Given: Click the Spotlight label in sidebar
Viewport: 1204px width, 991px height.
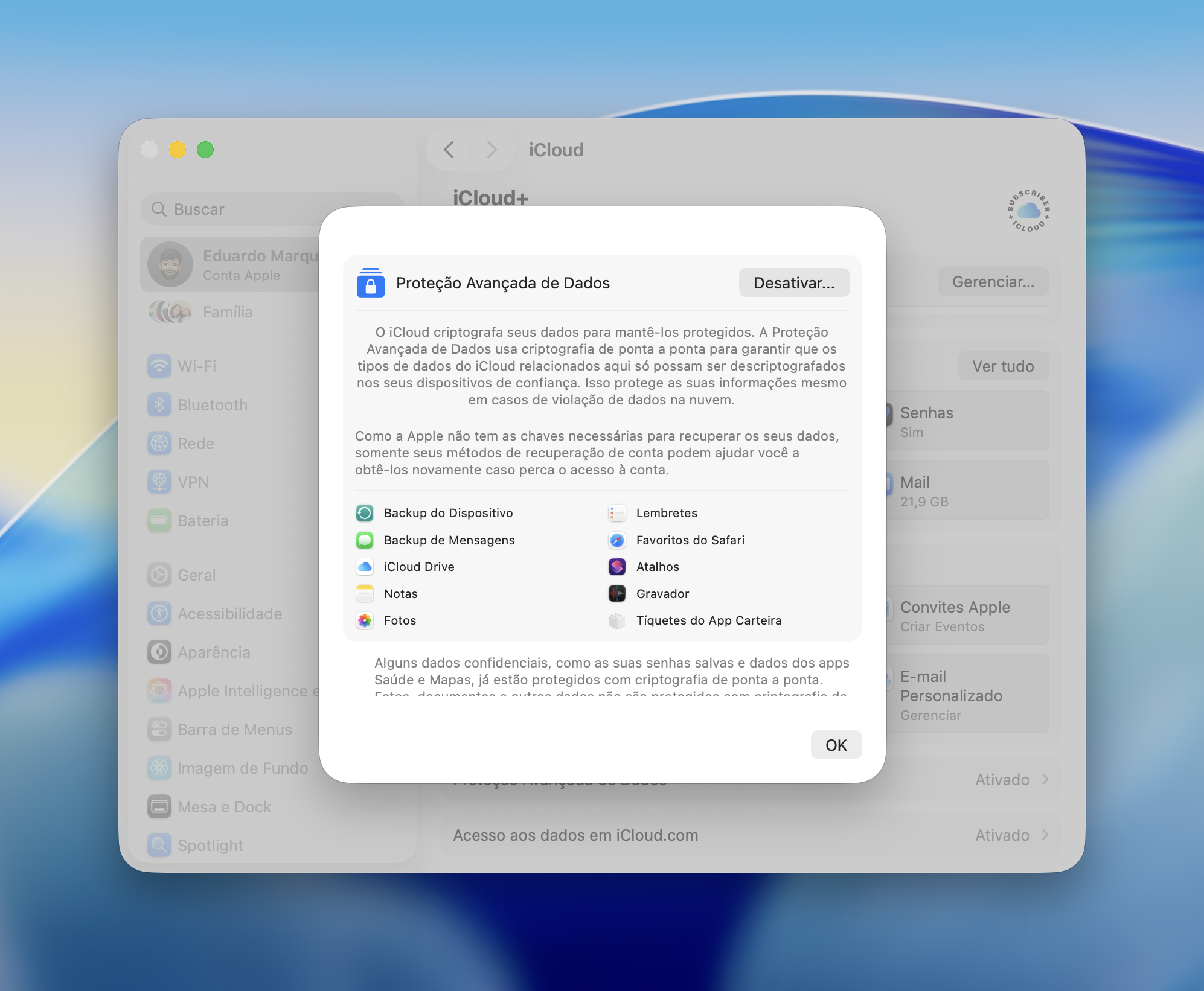Looking at the screenshot, I should click(x=211, y=846).
